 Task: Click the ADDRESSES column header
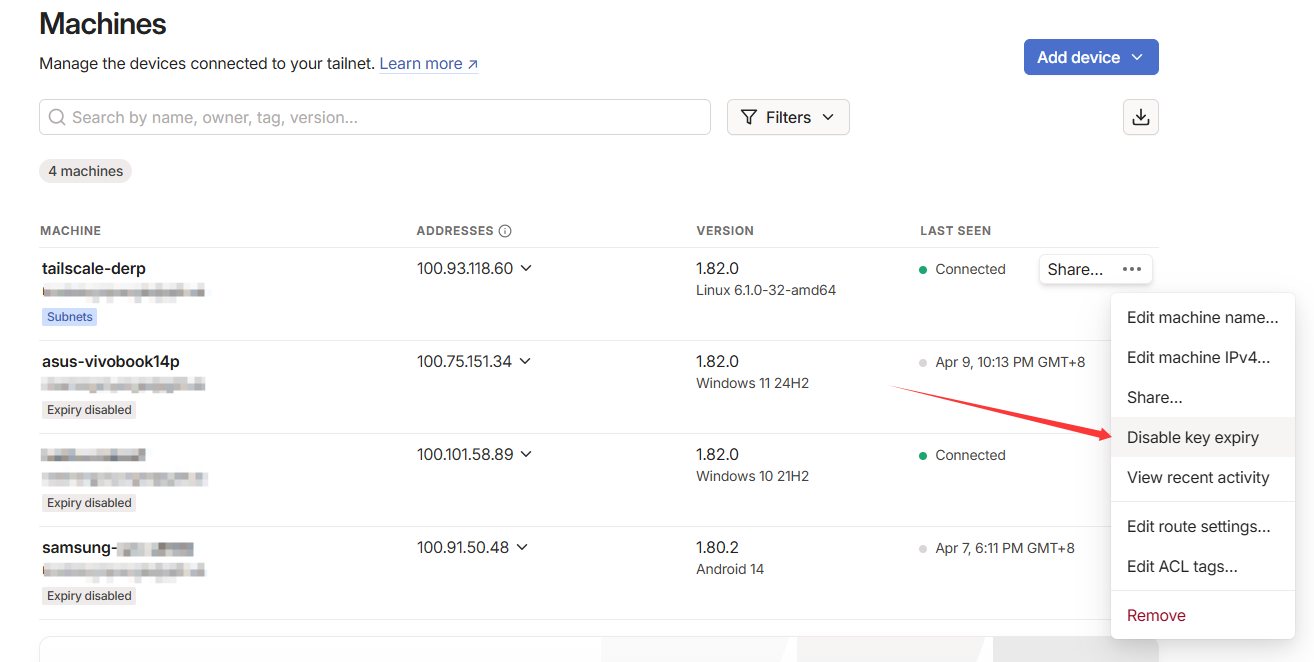click(455, 231)
